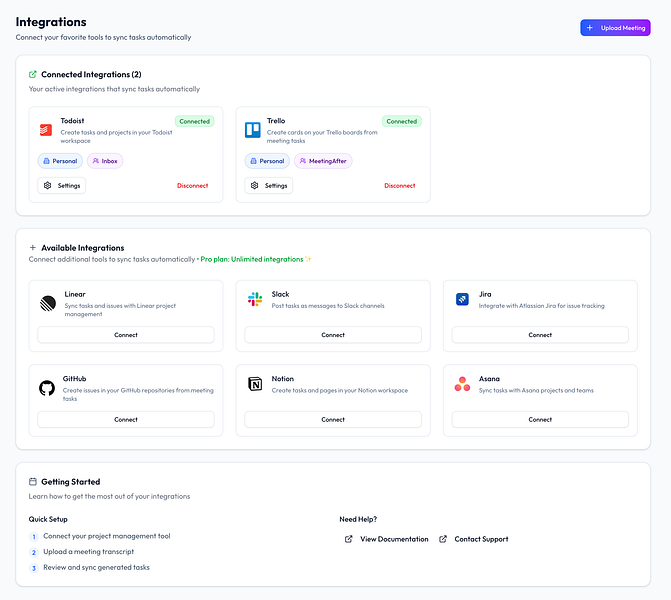671x600 pixels.
Task: Click the Jira logo icon
Action: (462, 299)
